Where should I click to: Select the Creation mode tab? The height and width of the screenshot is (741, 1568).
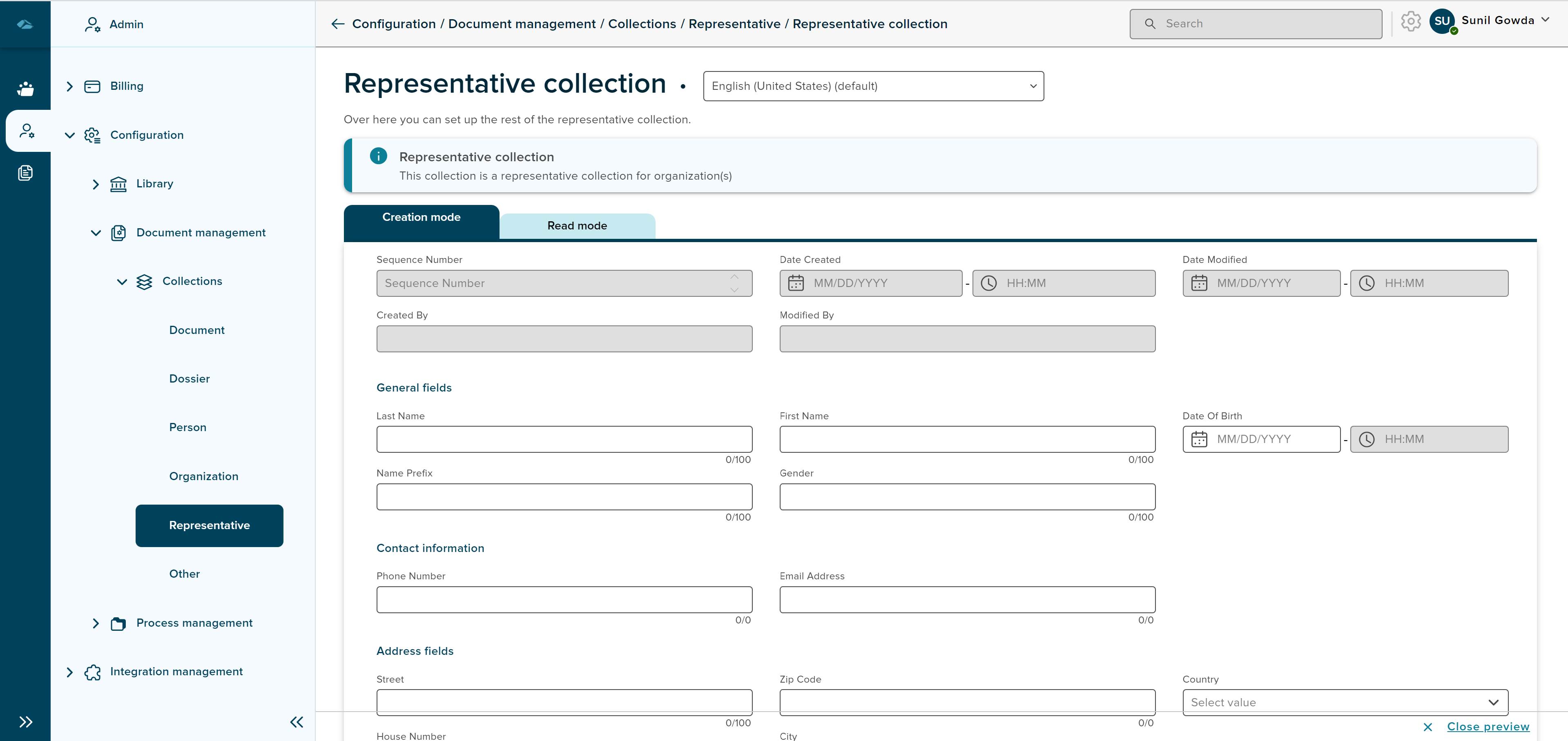(421, 218)
